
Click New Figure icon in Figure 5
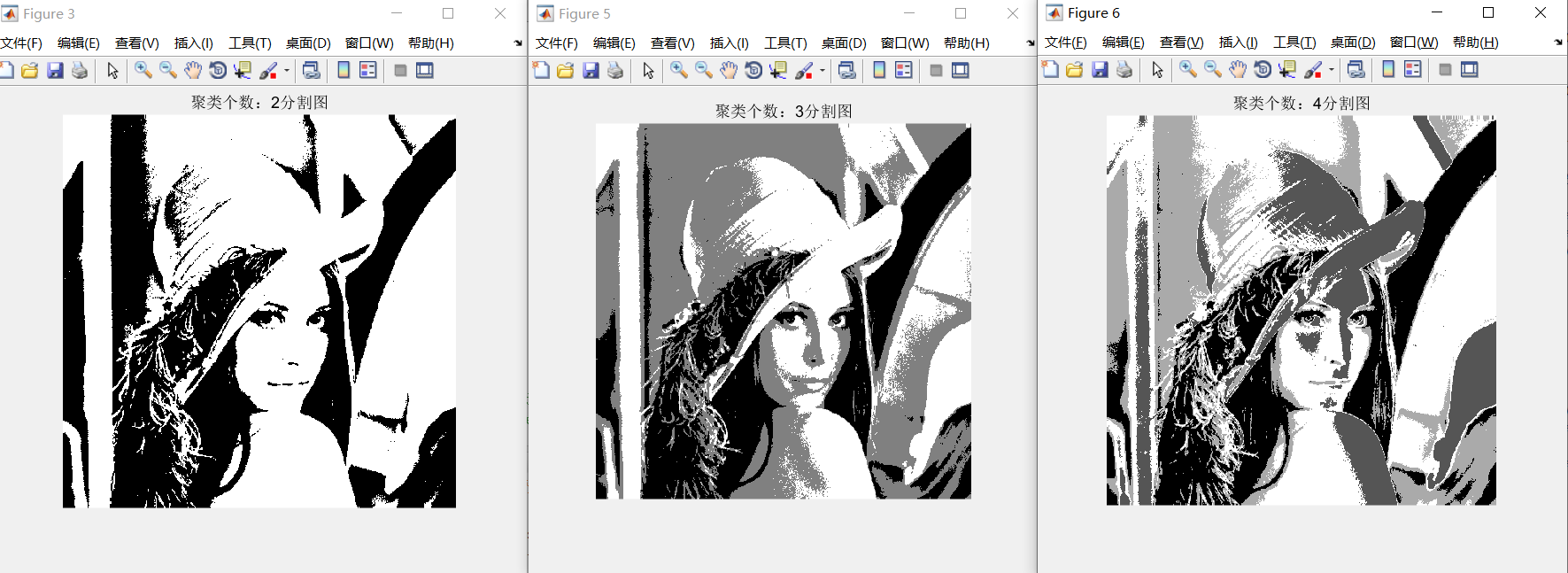[x=541, y=70]
